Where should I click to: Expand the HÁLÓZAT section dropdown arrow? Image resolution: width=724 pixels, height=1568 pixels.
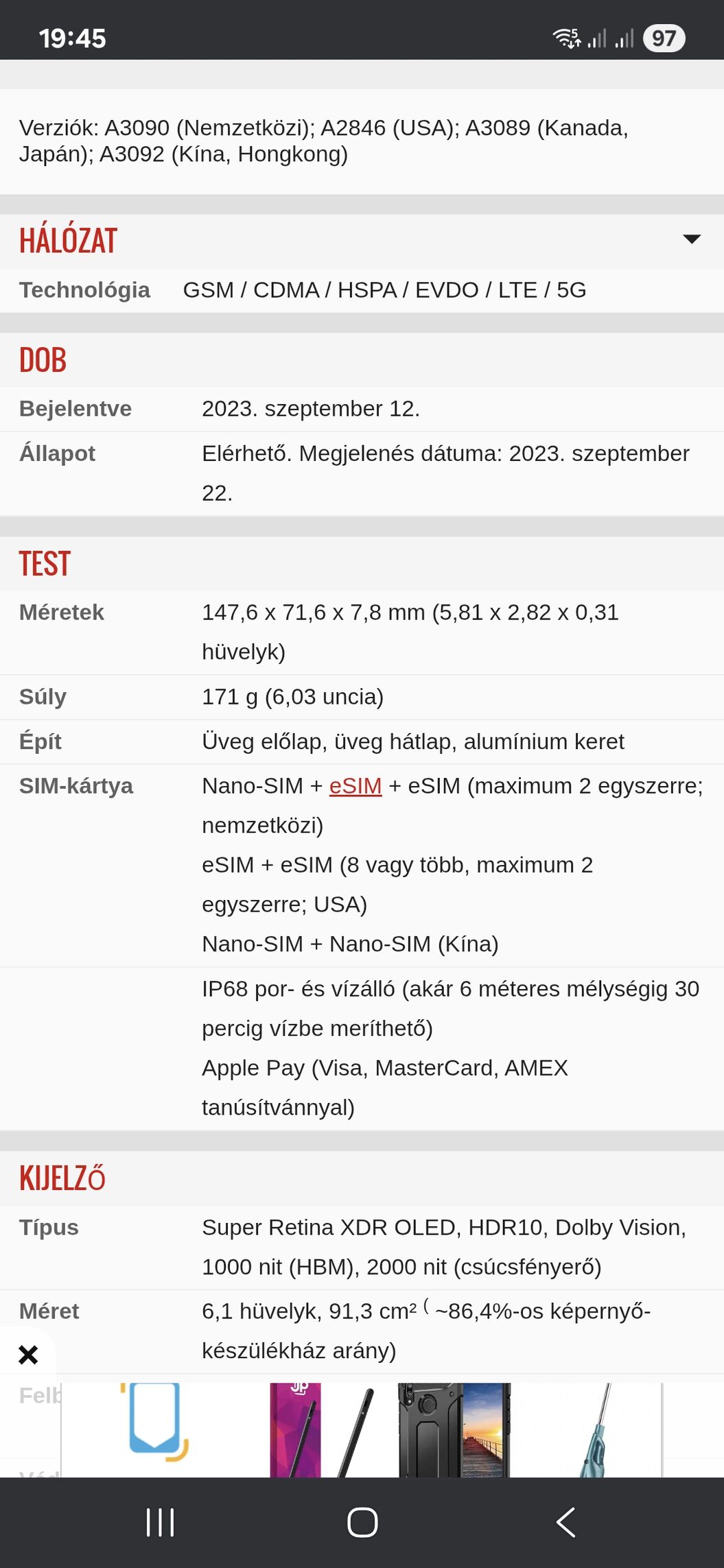(692, 239)
